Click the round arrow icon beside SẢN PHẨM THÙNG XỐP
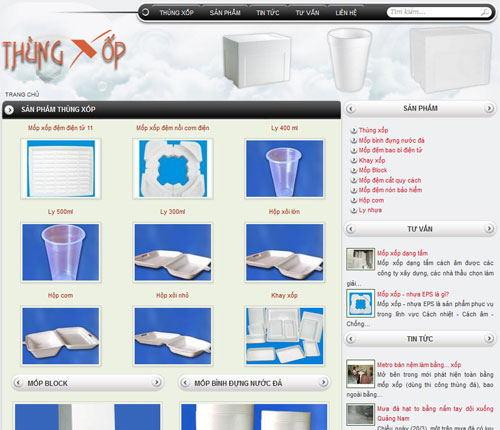This screenshot has height=430, width=500. tap(9, 109)
